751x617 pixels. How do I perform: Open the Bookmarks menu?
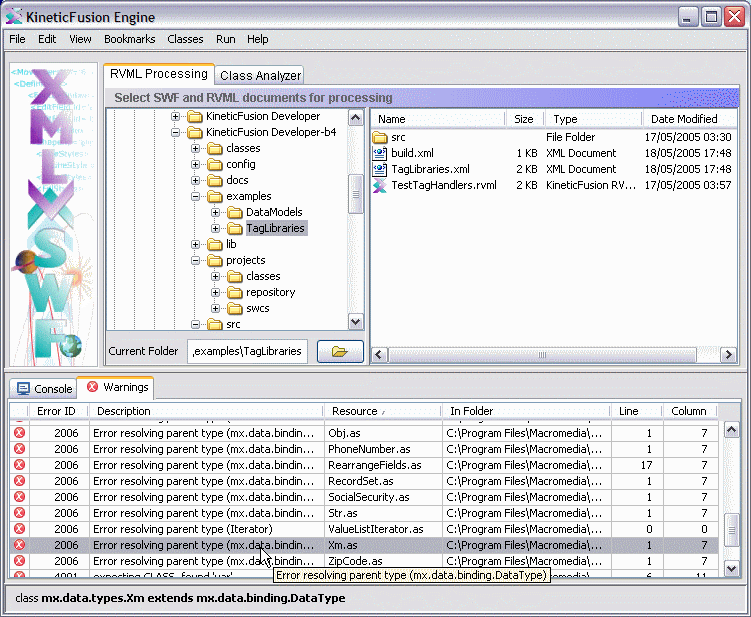[x=129, y=39]
